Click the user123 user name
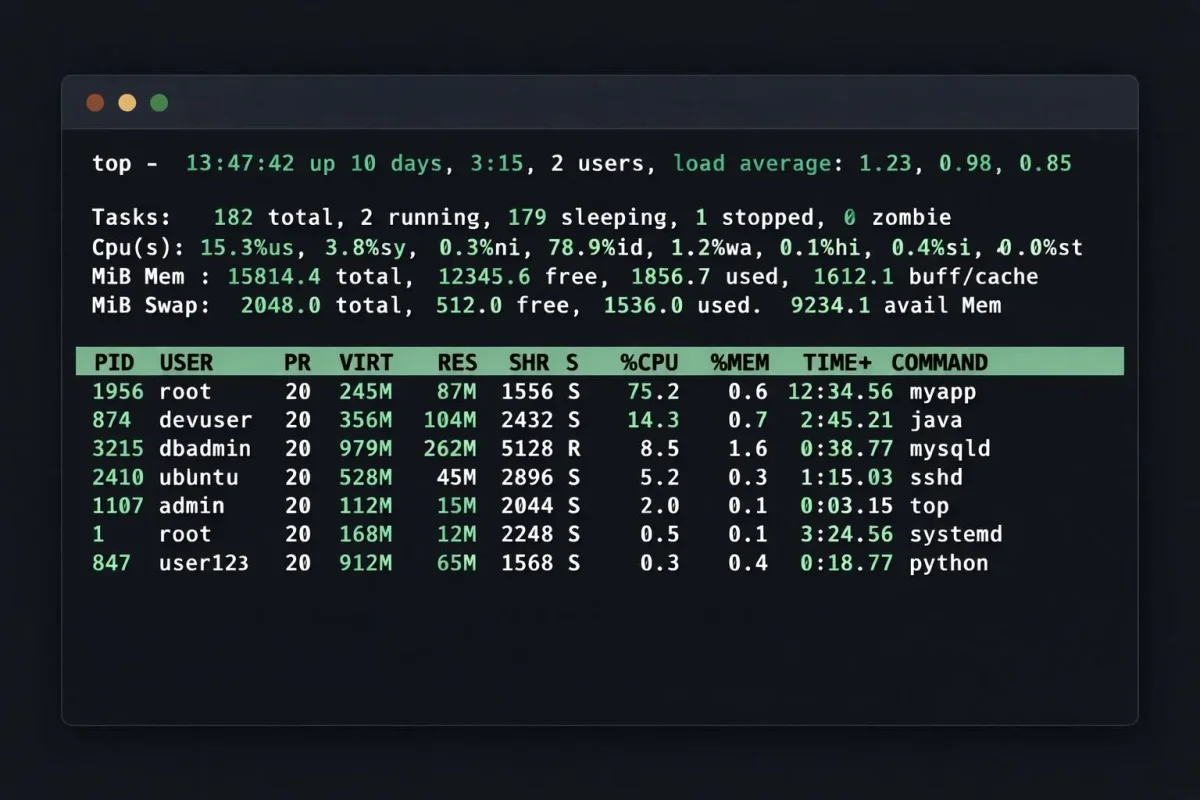The height and width of the screenshot is (800, 1200). 204,563
